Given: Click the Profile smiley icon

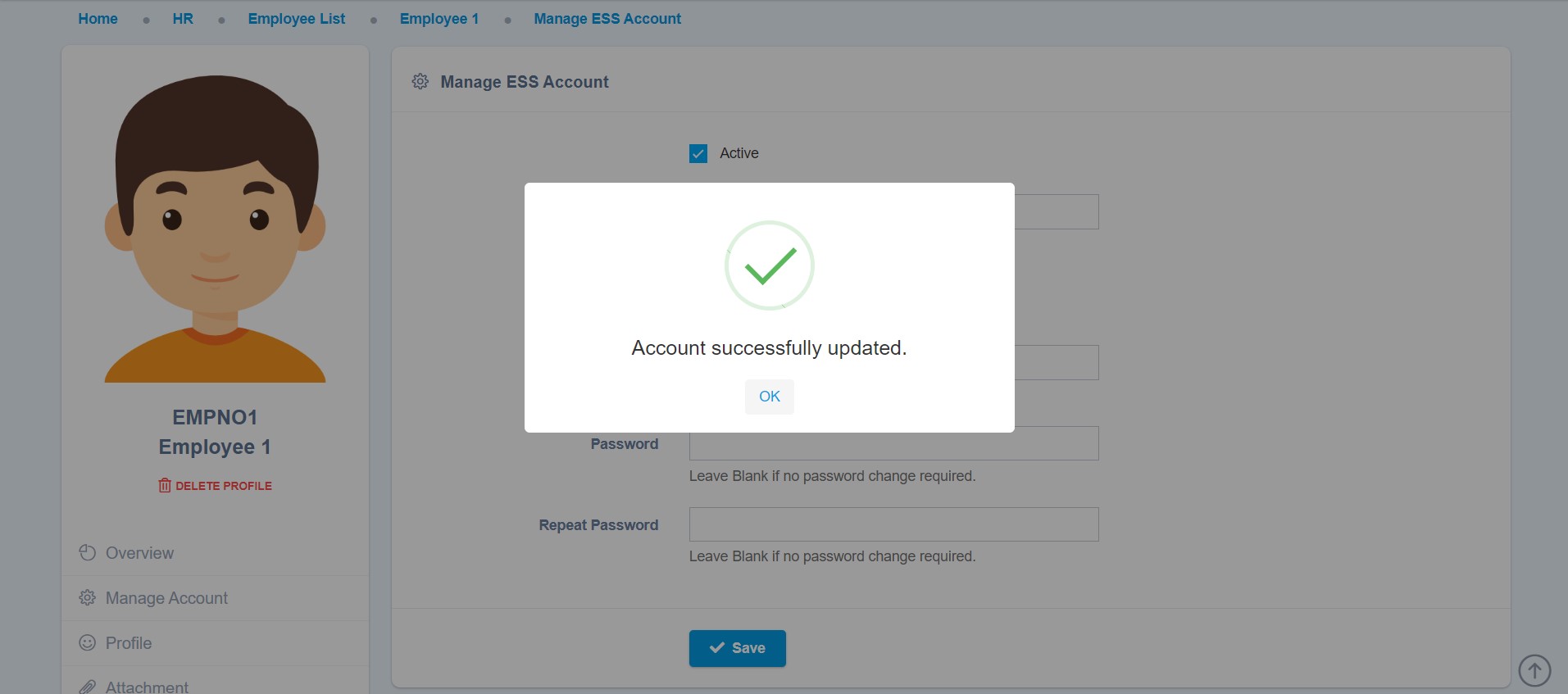Looking at the screenshot, I should pos(88,643).
